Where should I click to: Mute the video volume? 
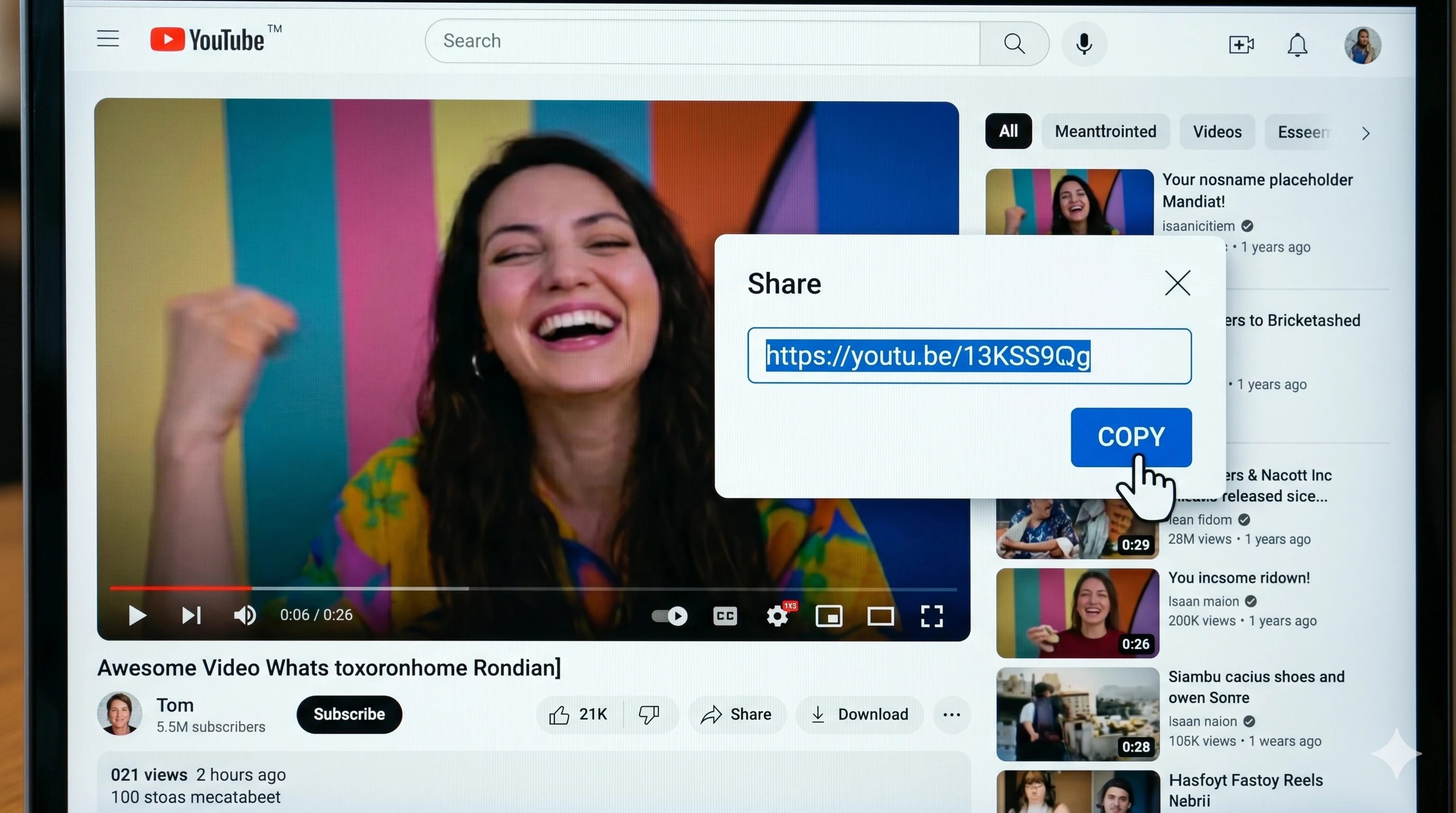click(x=245, y=615)
